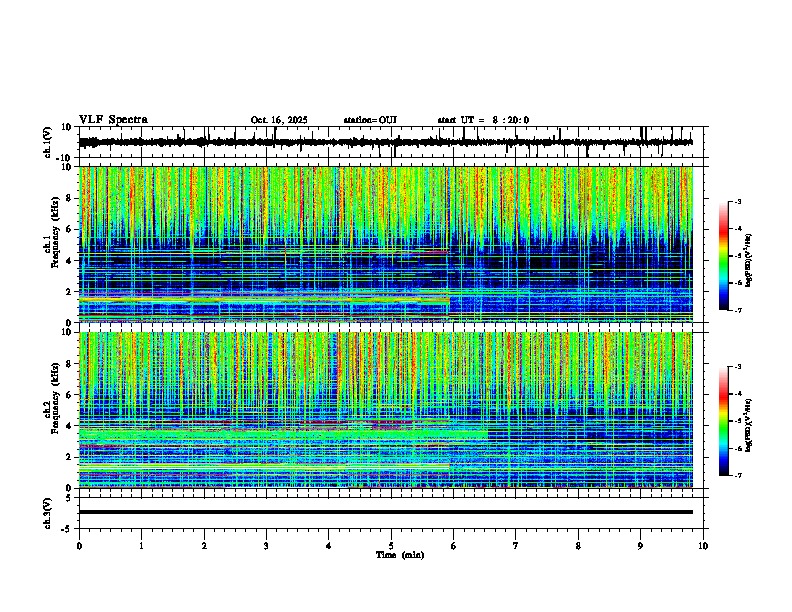This screenshot has width=792, height=612.
Task: Click the "-7" label on ch.2 color scale
Action: tap(737, 475)
